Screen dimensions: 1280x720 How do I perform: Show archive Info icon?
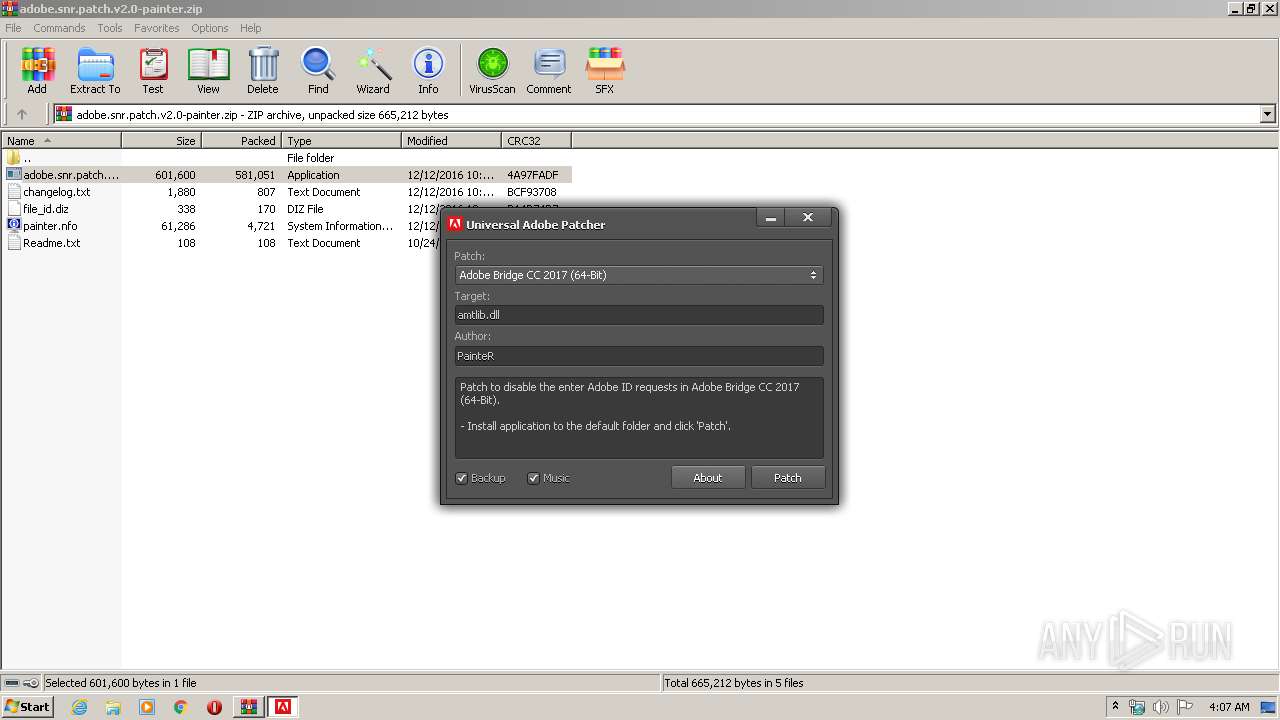coord(428,70)
